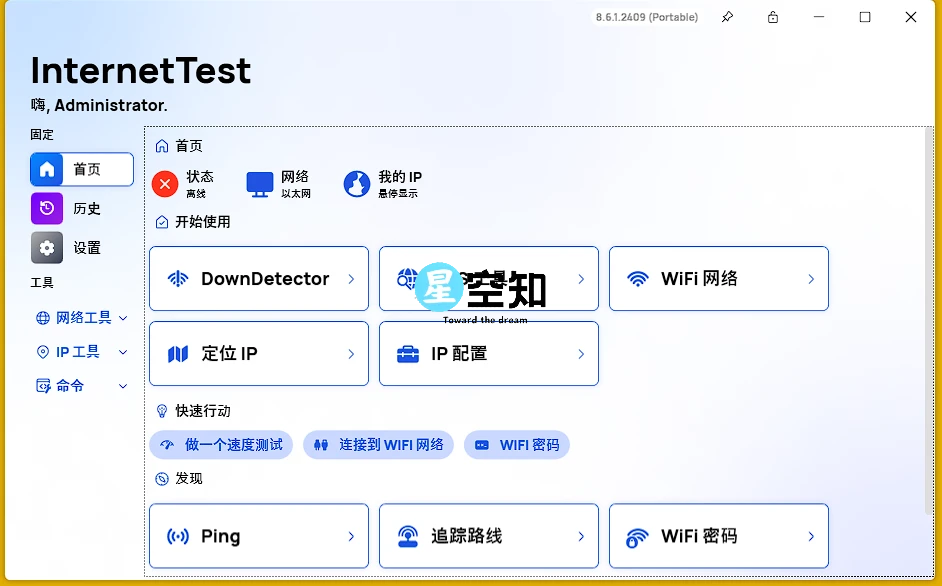The height and width of the screenshot is (586, 942).
Task: Open the 历史 history page icon
Action: point(46,208)
